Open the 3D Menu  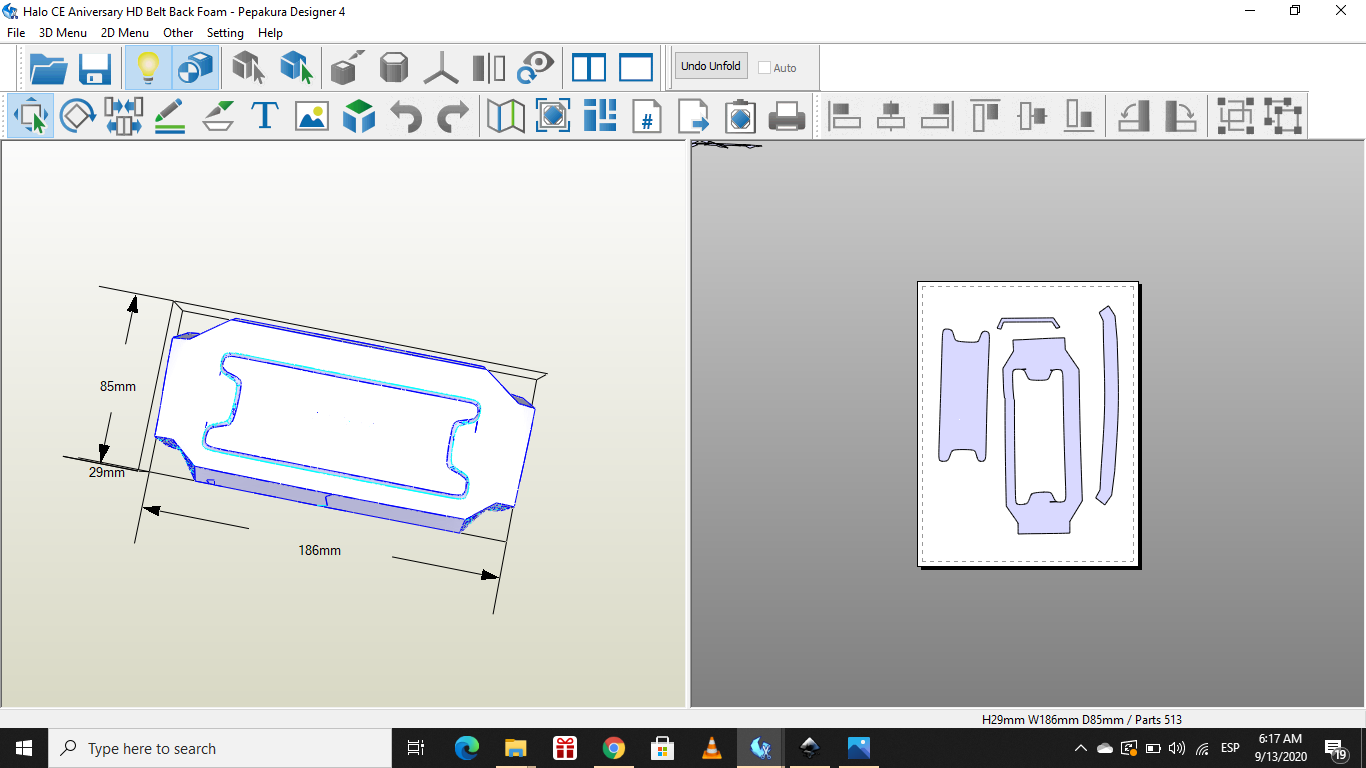click(x=62, y=33)
